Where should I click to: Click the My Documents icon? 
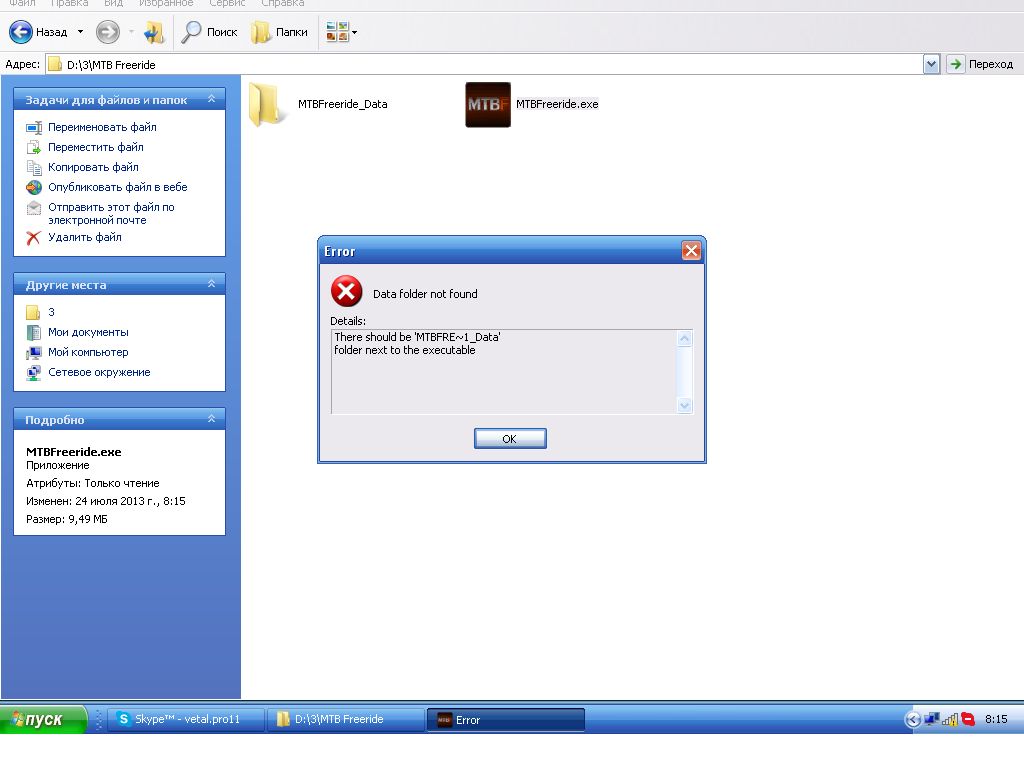[x=33, y=332]
